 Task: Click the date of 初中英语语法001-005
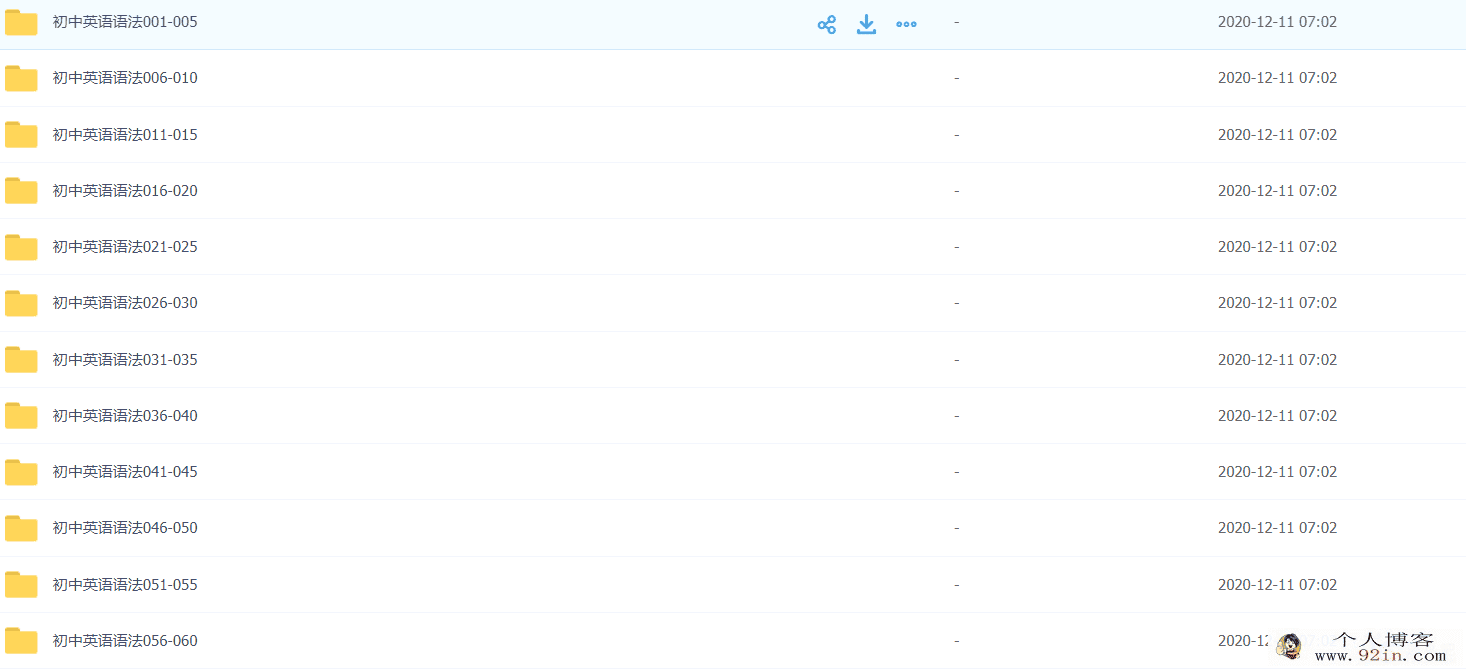[1277, 22]
